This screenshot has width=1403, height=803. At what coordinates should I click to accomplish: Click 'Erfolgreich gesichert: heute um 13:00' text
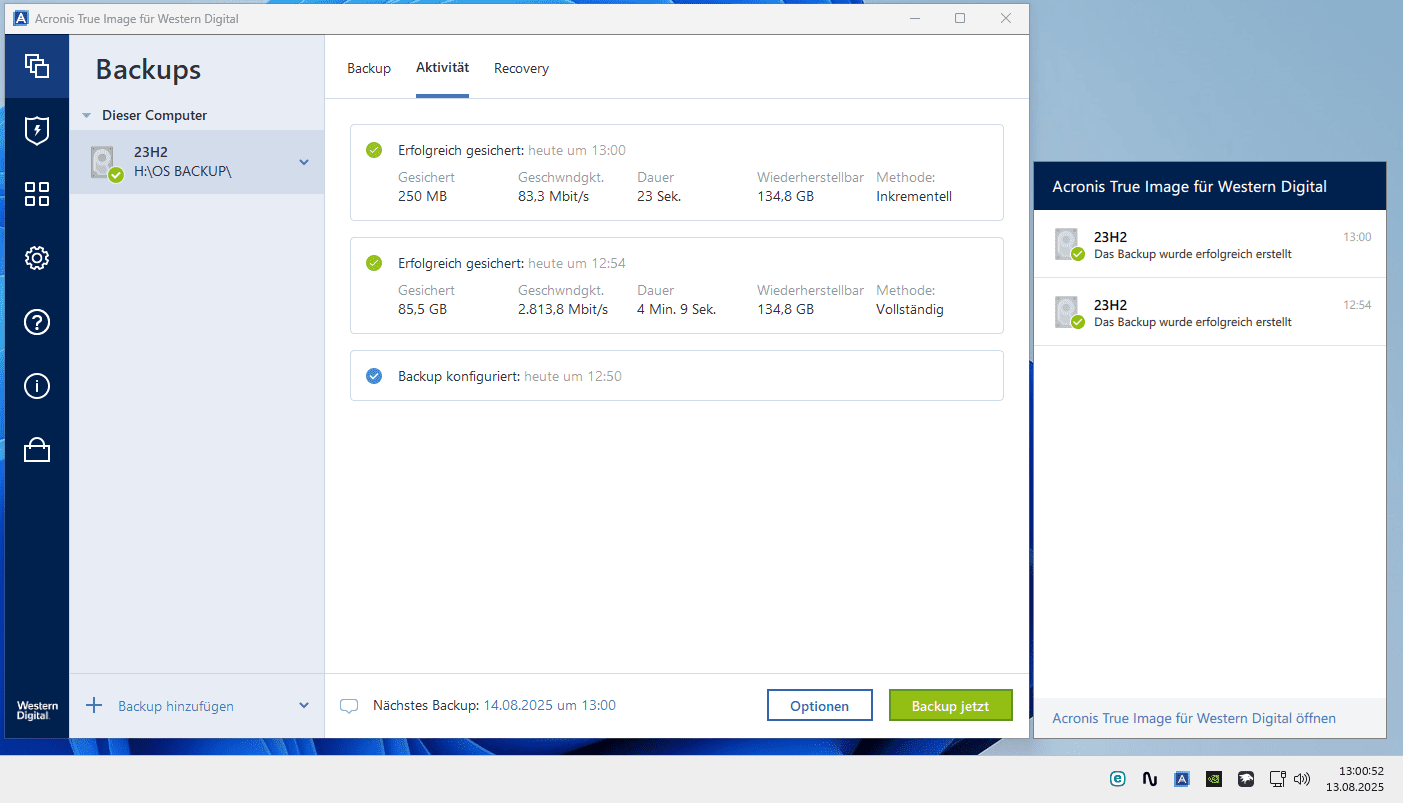tap(512, 150)
